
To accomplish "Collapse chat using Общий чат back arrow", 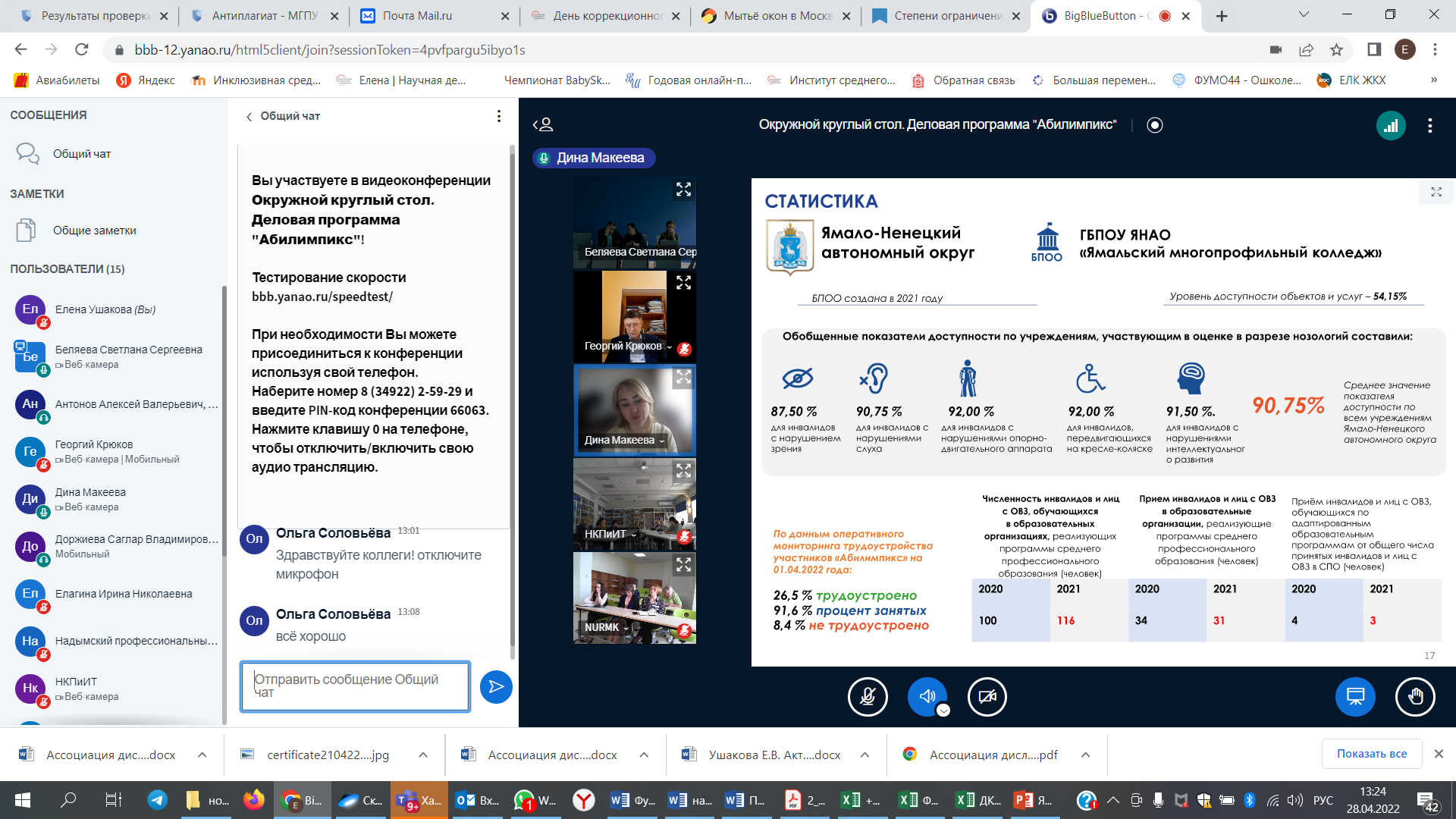I will [249, 117].
